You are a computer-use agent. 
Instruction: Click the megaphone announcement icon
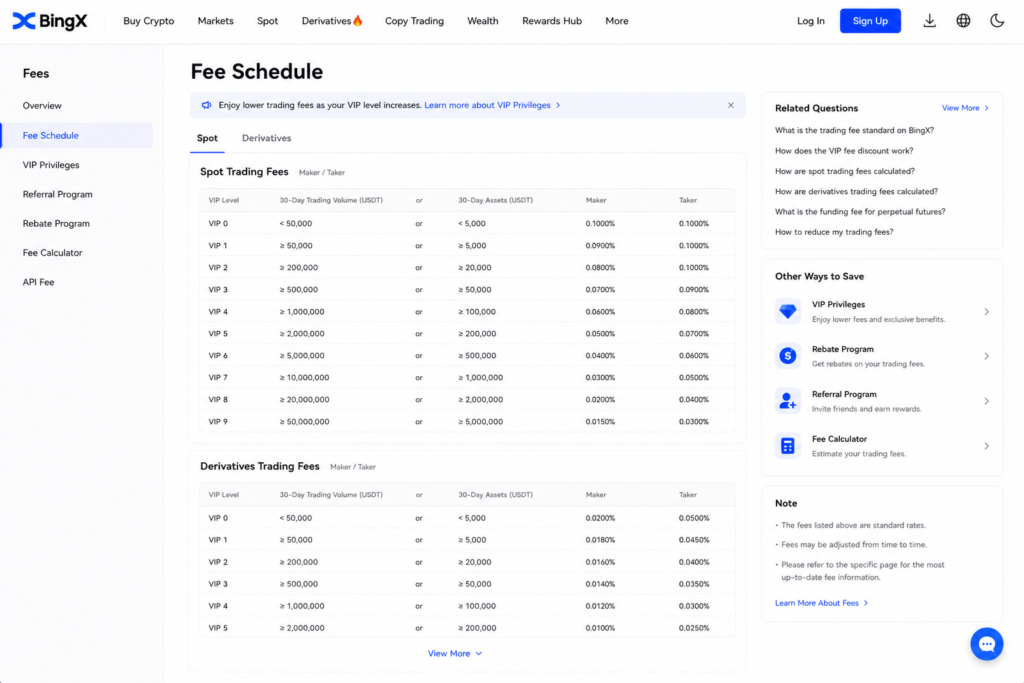click(x=206, y=105)
